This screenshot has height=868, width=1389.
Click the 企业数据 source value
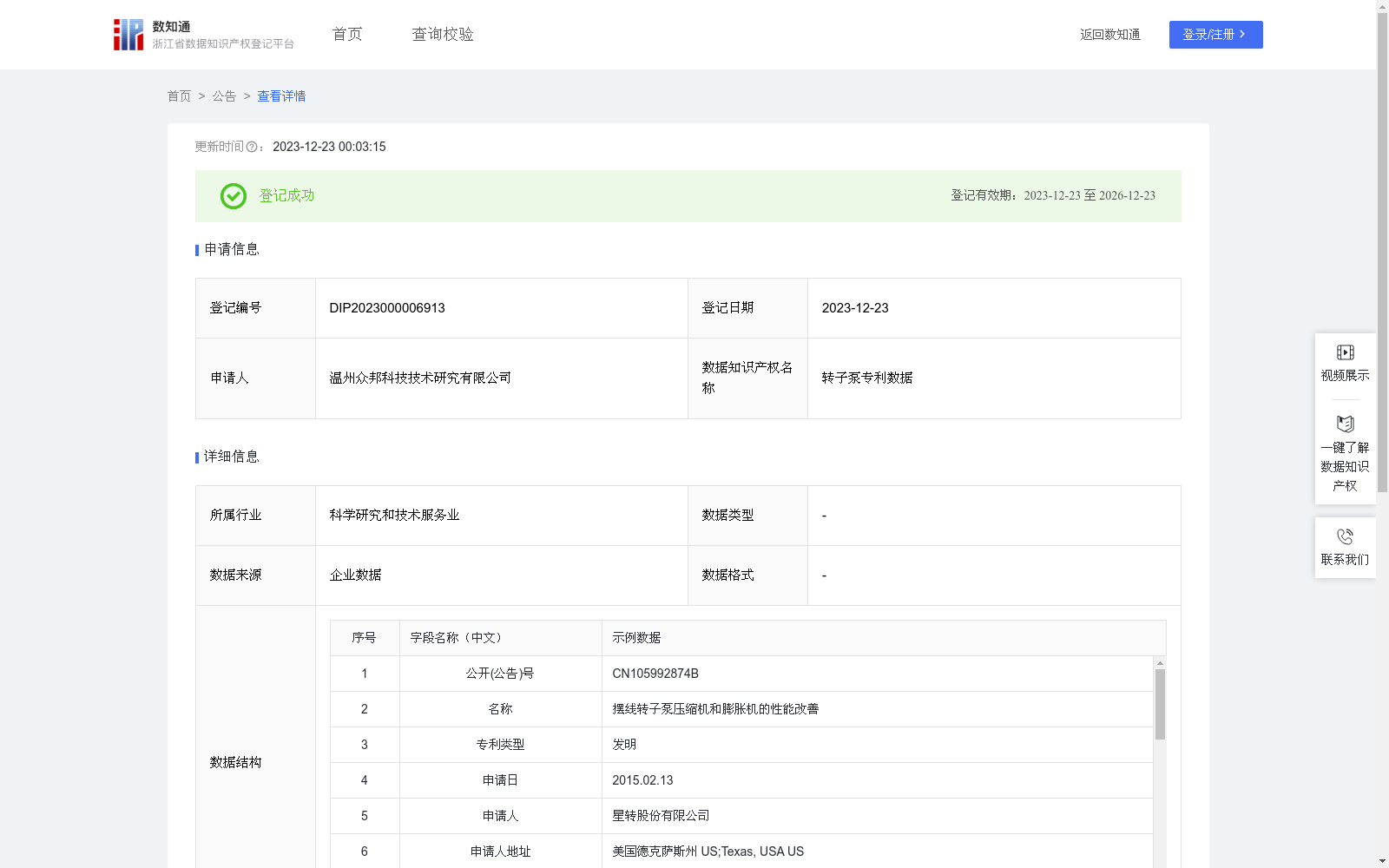(x=355, y=575)
